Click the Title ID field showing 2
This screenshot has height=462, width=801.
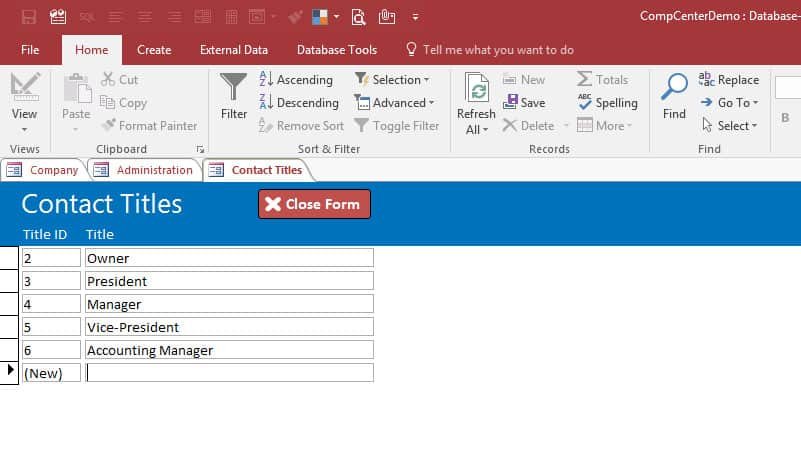51,258
